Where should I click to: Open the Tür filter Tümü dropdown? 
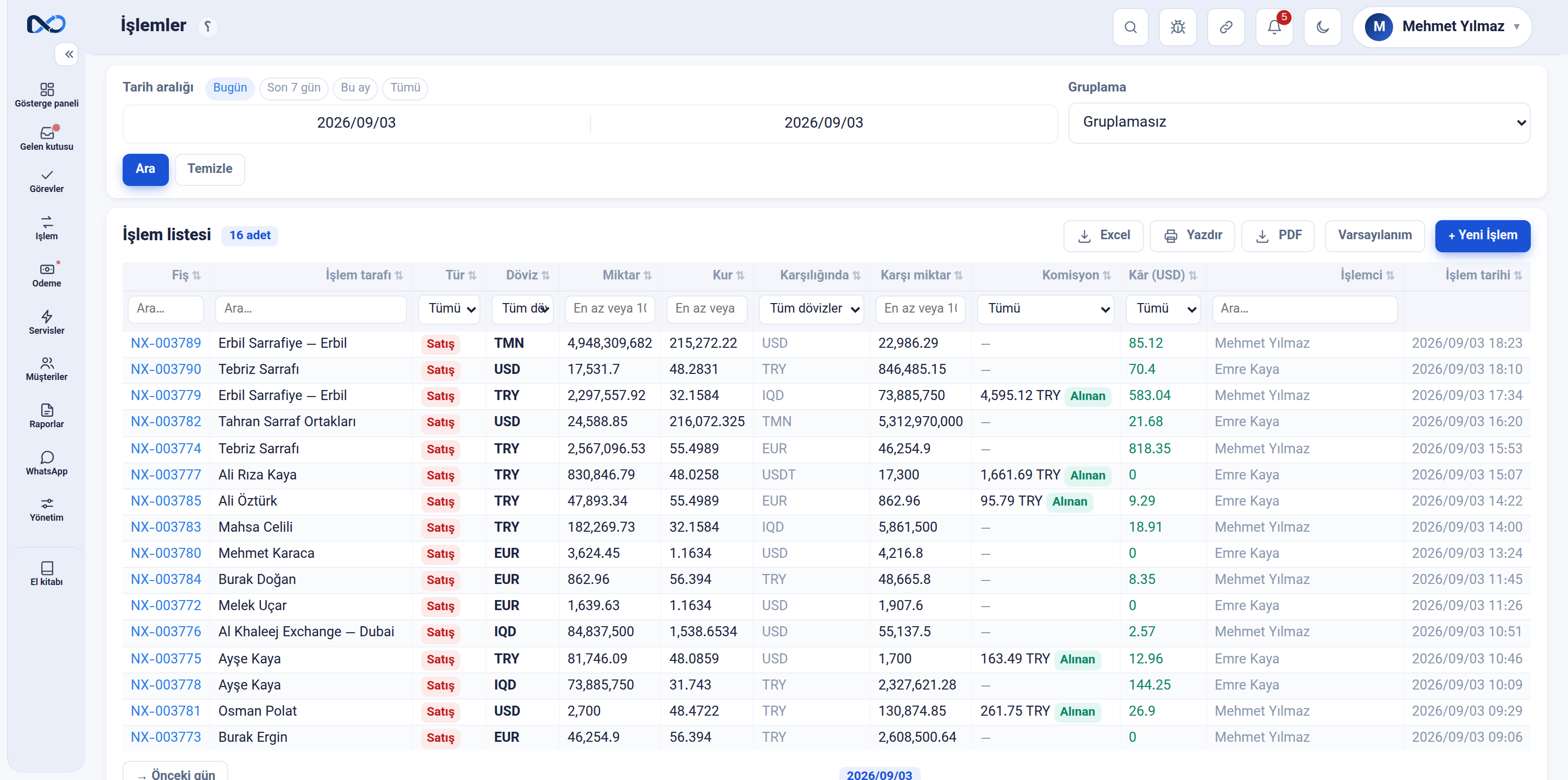click(x=449, y=309)
